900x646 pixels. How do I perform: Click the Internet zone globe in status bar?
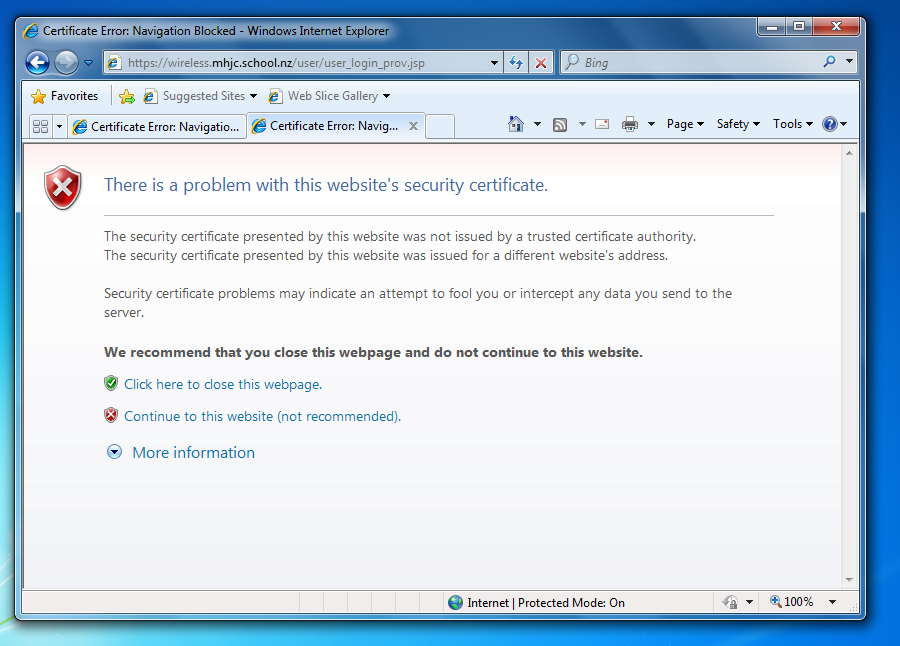click(x=456, y=602)
